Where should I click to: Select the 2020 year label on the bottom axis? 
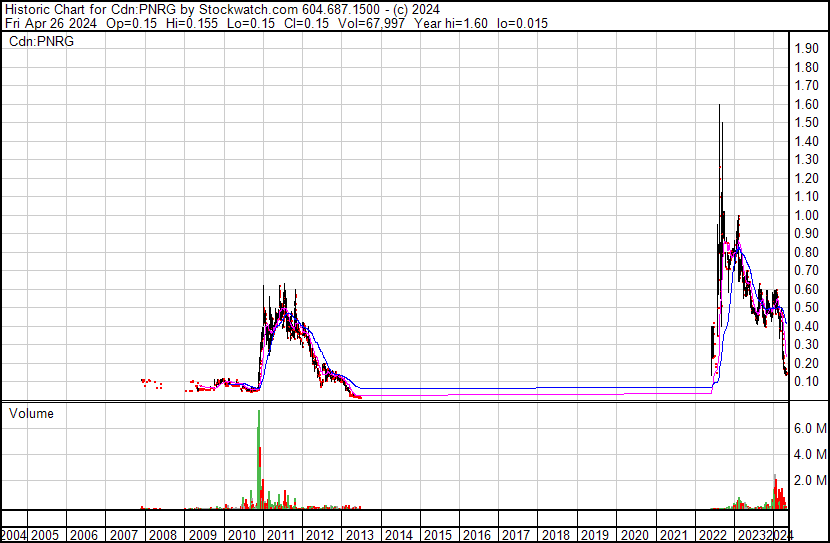pyautogui.click(x=635, y=535)
